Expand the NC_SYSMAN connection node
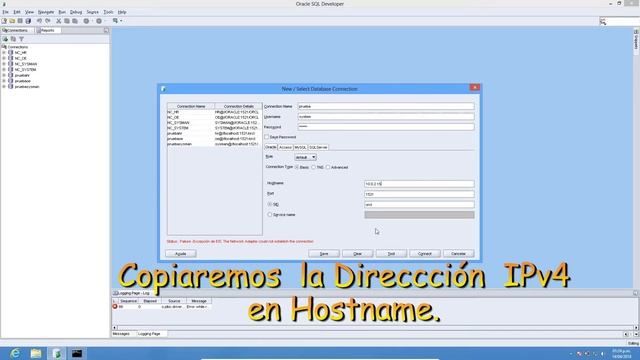The height and width of the screenshot is (360, 640). pos(4,64)
